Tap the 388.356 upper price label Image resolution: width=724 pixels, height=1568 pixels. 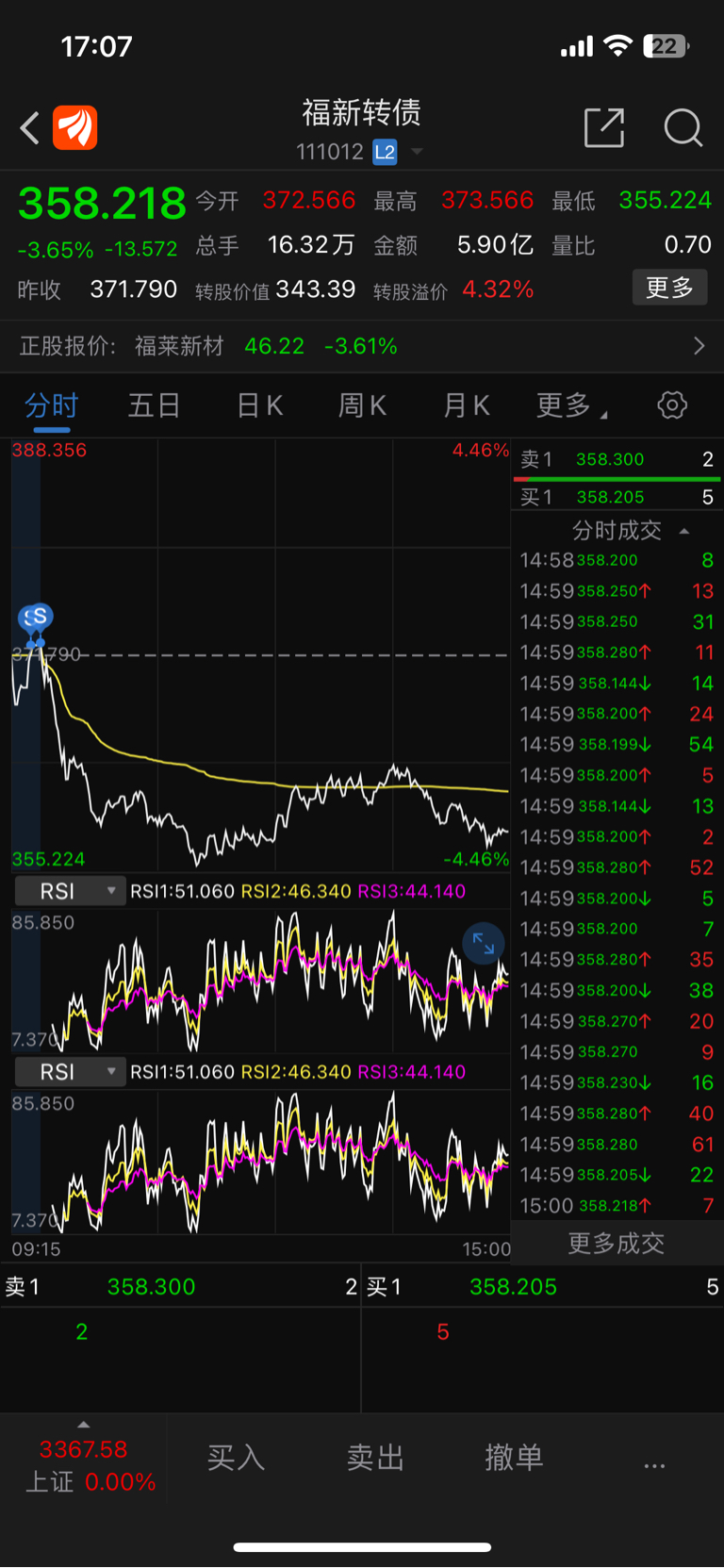point(49,451)
